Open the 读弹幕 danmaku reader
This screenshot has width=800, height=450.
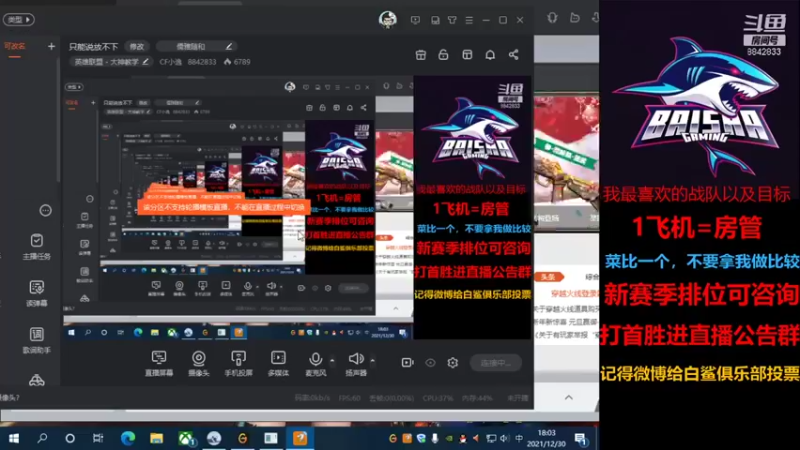point(36,294)
